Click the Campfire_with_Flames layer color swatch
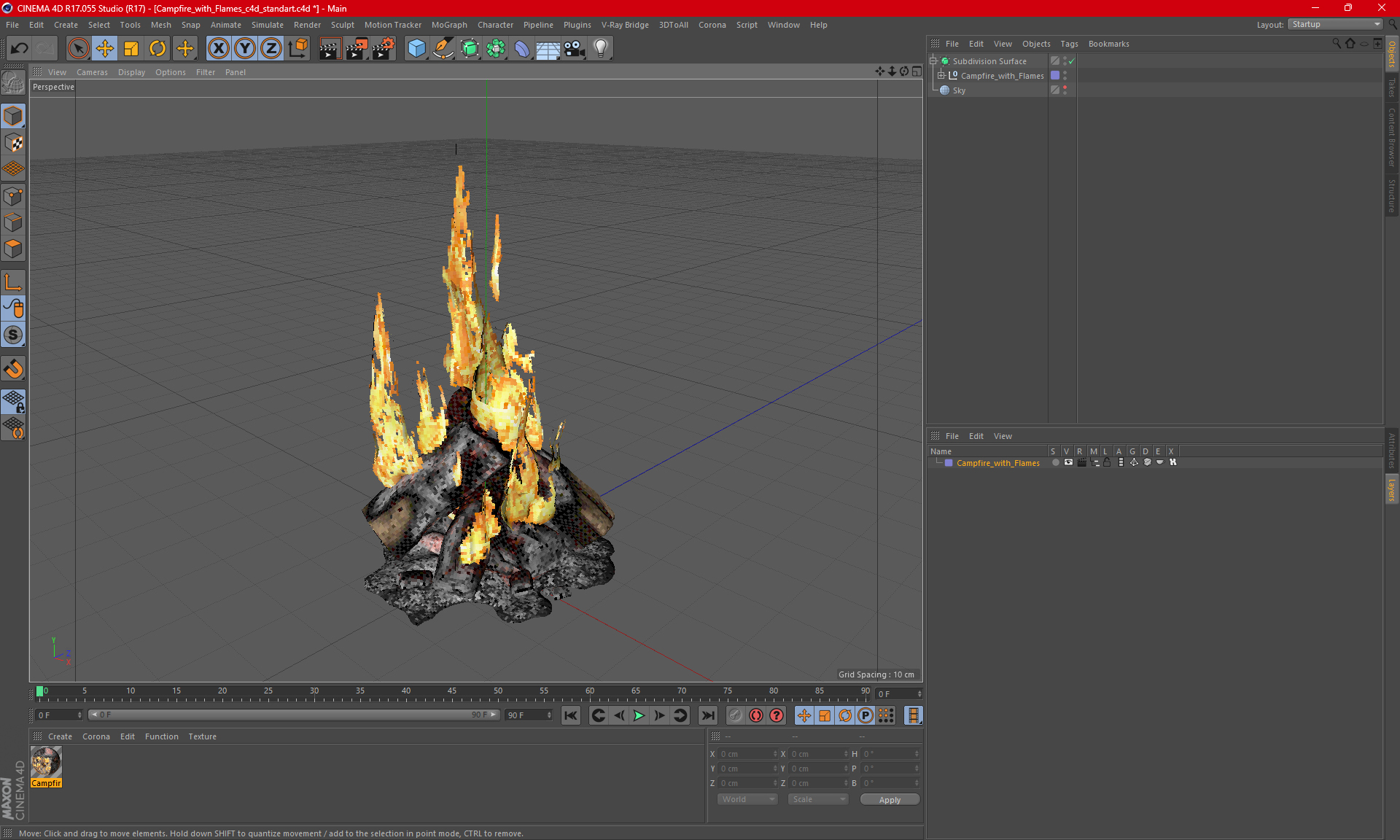Screen dimensions: 1400x840 949,463
